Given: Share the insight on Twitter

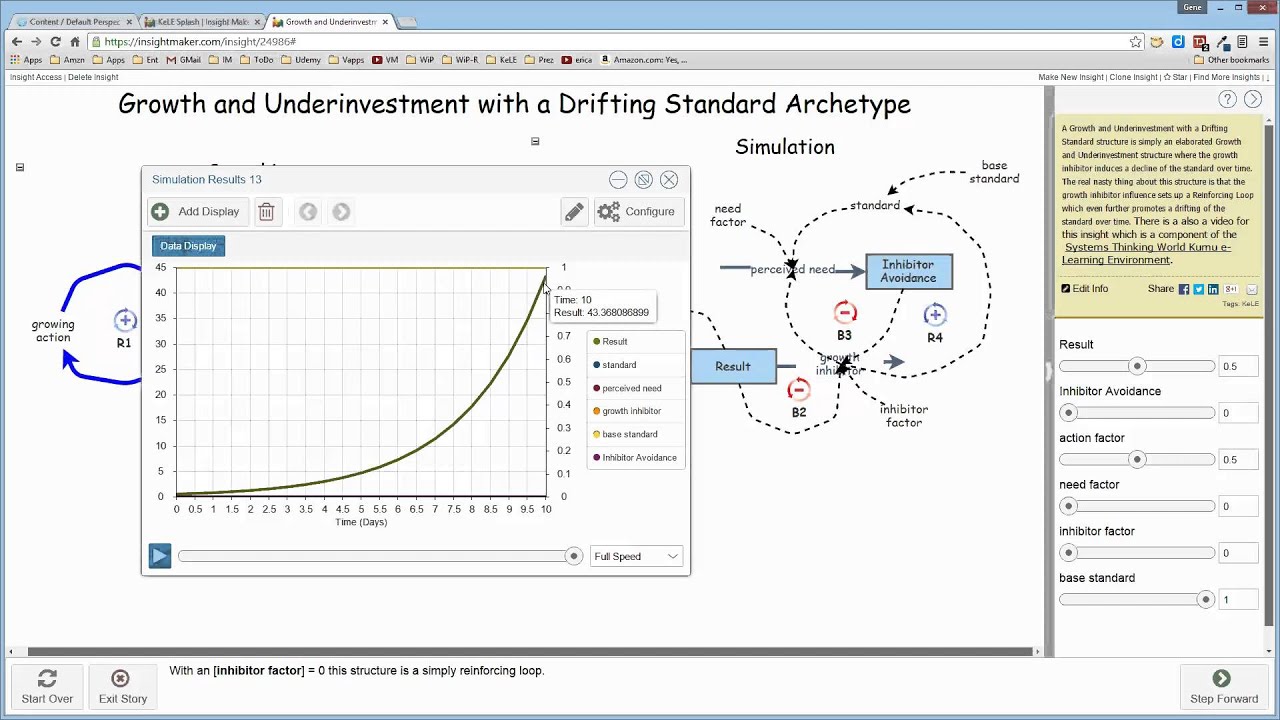Looking at the screenshot, I should pos(1198,289).
